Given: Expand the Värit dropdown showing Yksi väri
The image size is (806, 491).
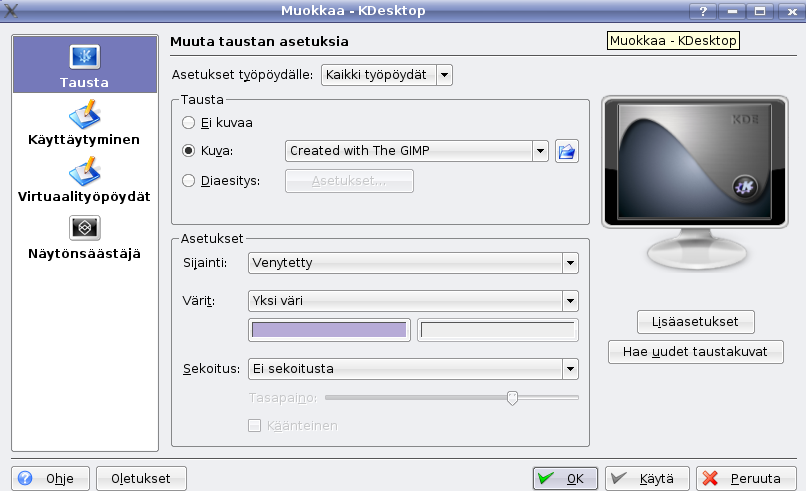Looking at the screenshot, I should (411, 300).
